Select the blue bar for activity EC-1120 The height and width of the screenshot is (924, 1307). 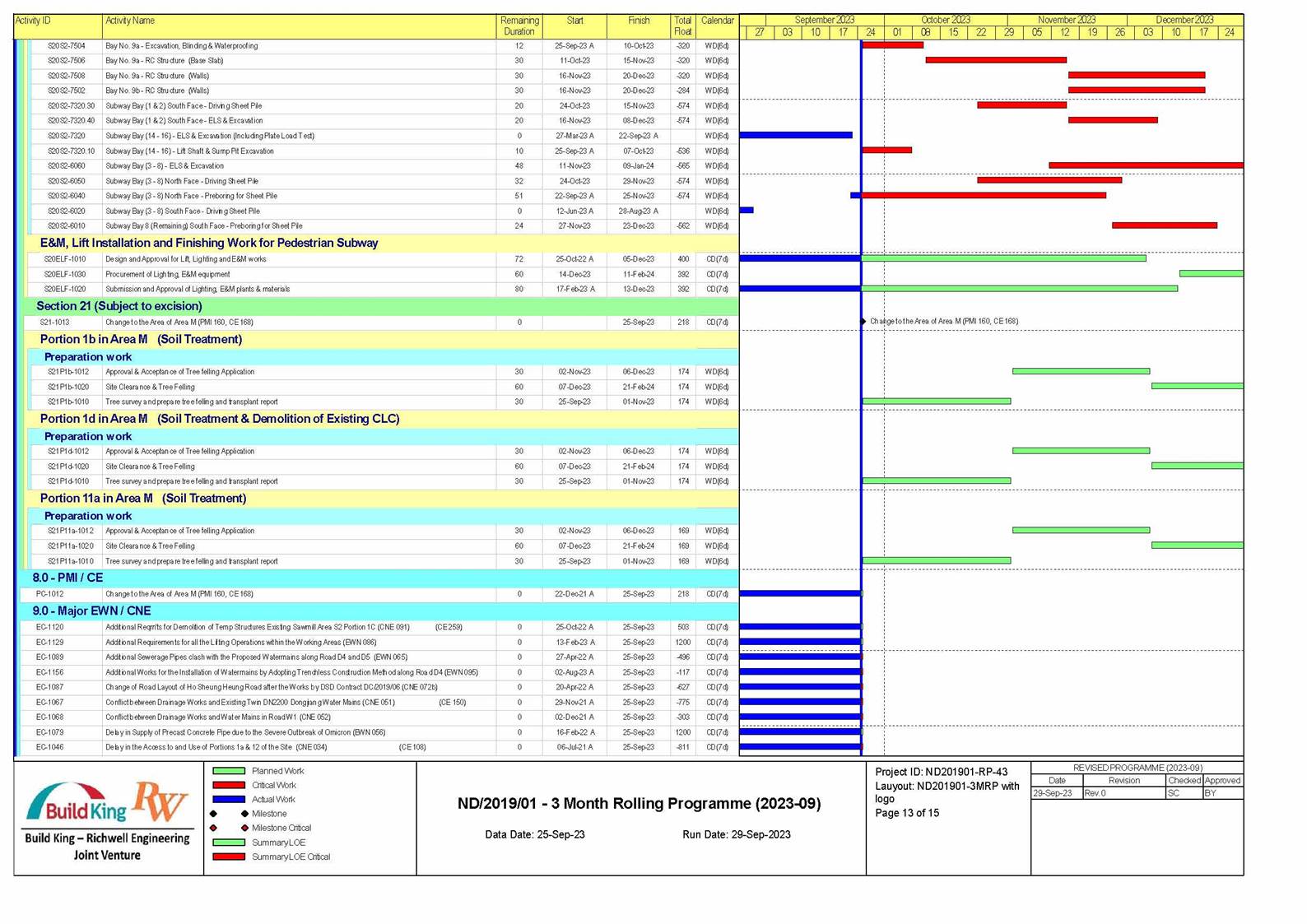[800, 627]
